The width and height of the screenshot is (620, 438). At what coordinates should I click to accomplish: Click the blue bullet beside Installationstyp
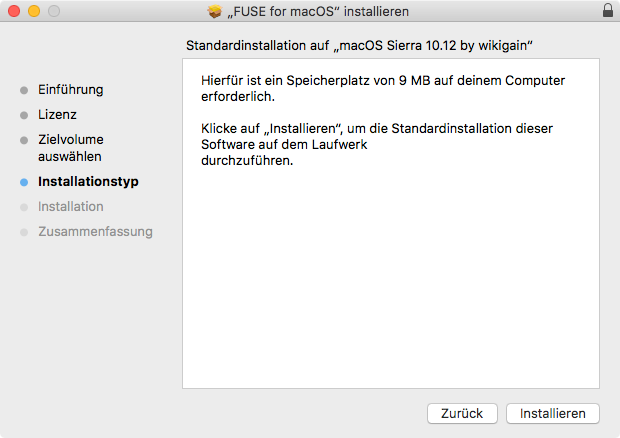tap(24, 183)
